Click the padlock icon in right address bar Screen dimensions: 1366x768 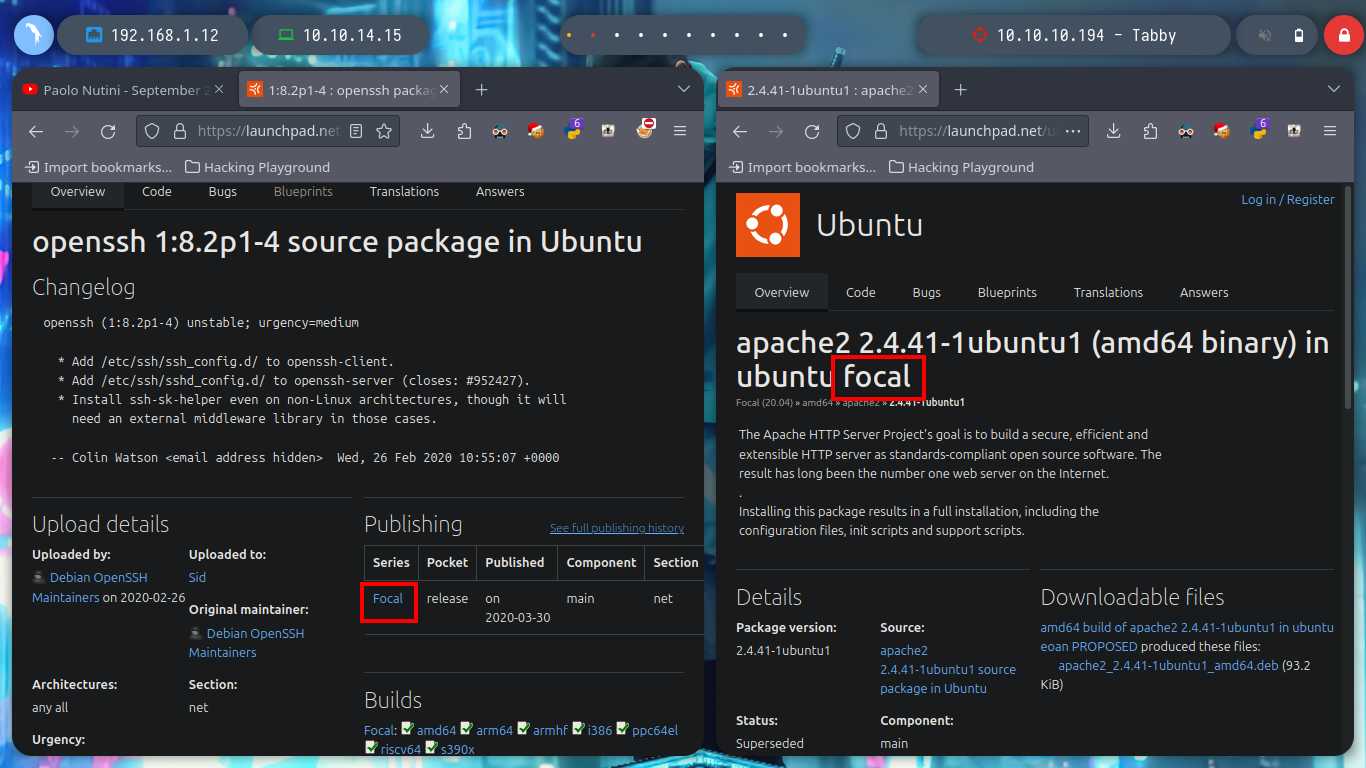click(x=881, y=131)
